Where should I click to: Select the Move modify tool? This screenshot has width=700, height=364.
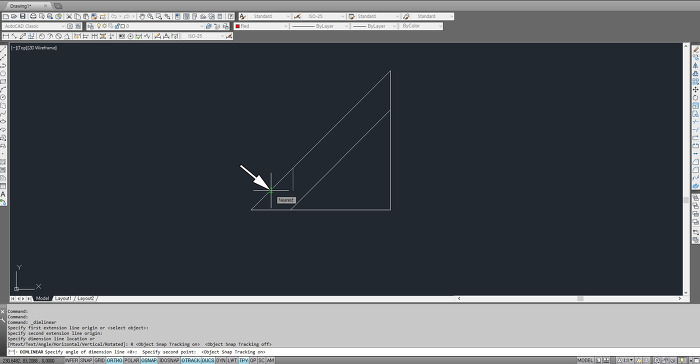pos(696,90)
